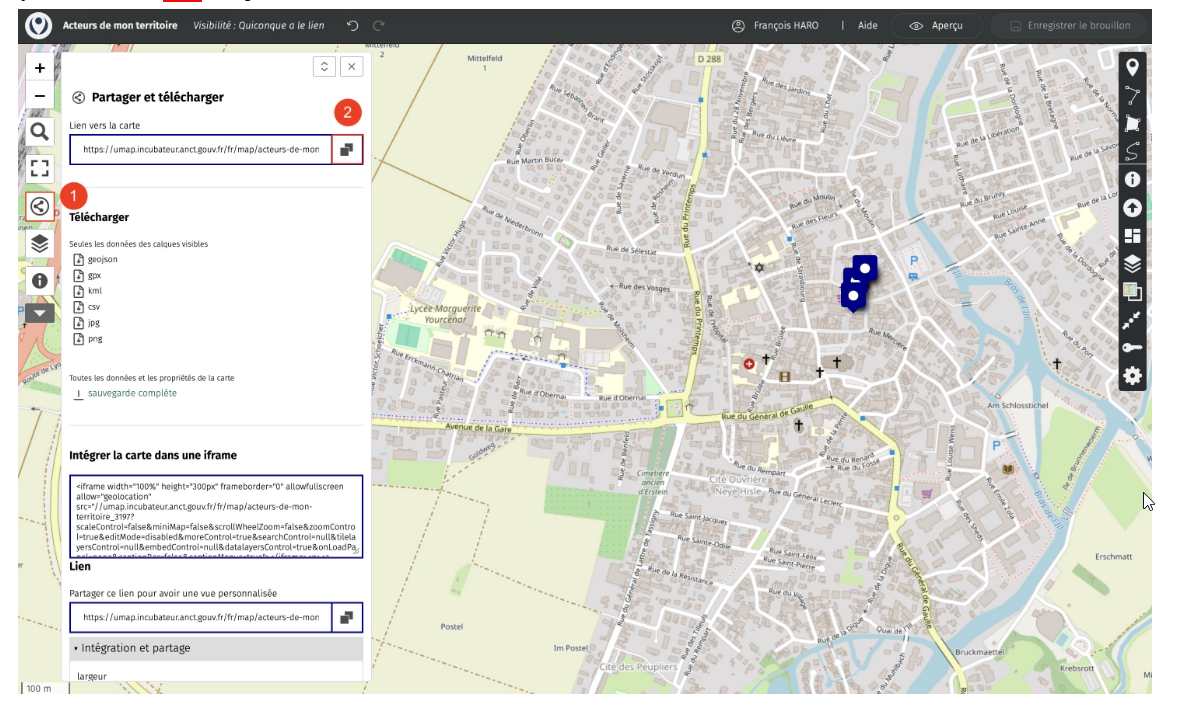Select the draw marker tool
The height and width of the screenshot is (707, 1178).
point(1132,68)
